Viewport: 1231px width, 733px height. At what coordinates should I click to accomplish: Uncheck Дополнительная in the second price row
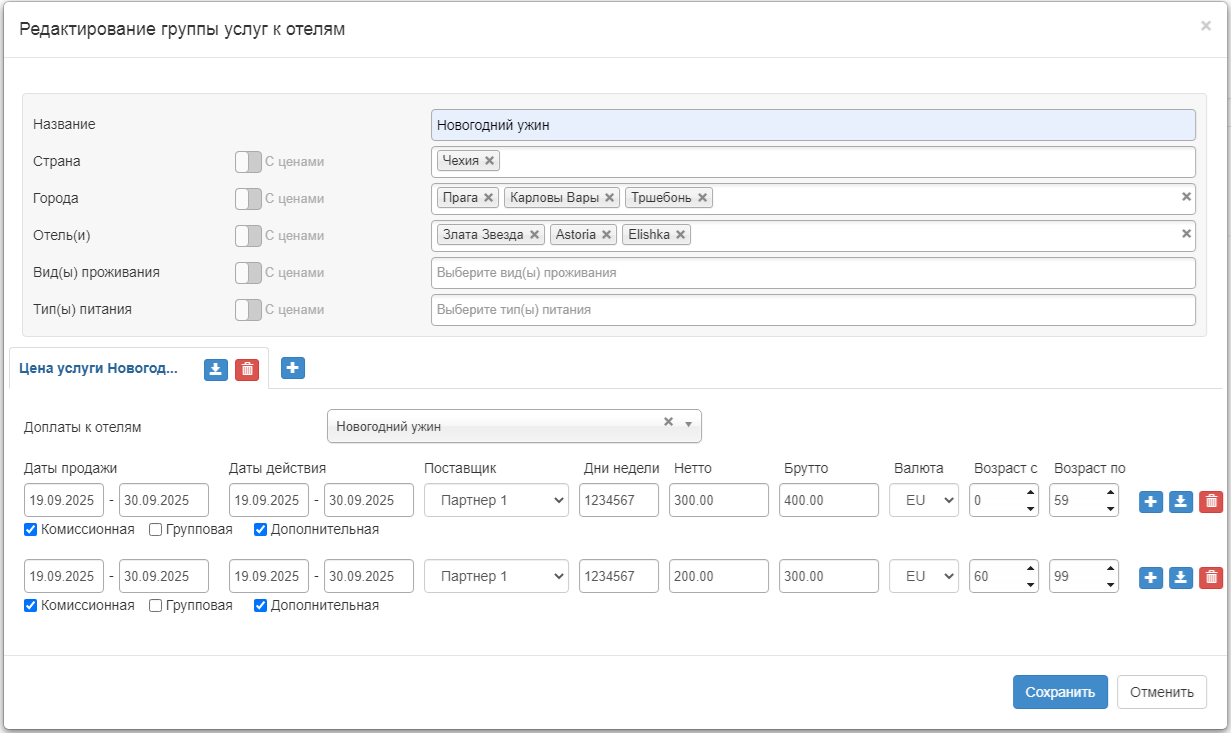tap(261, 605)
